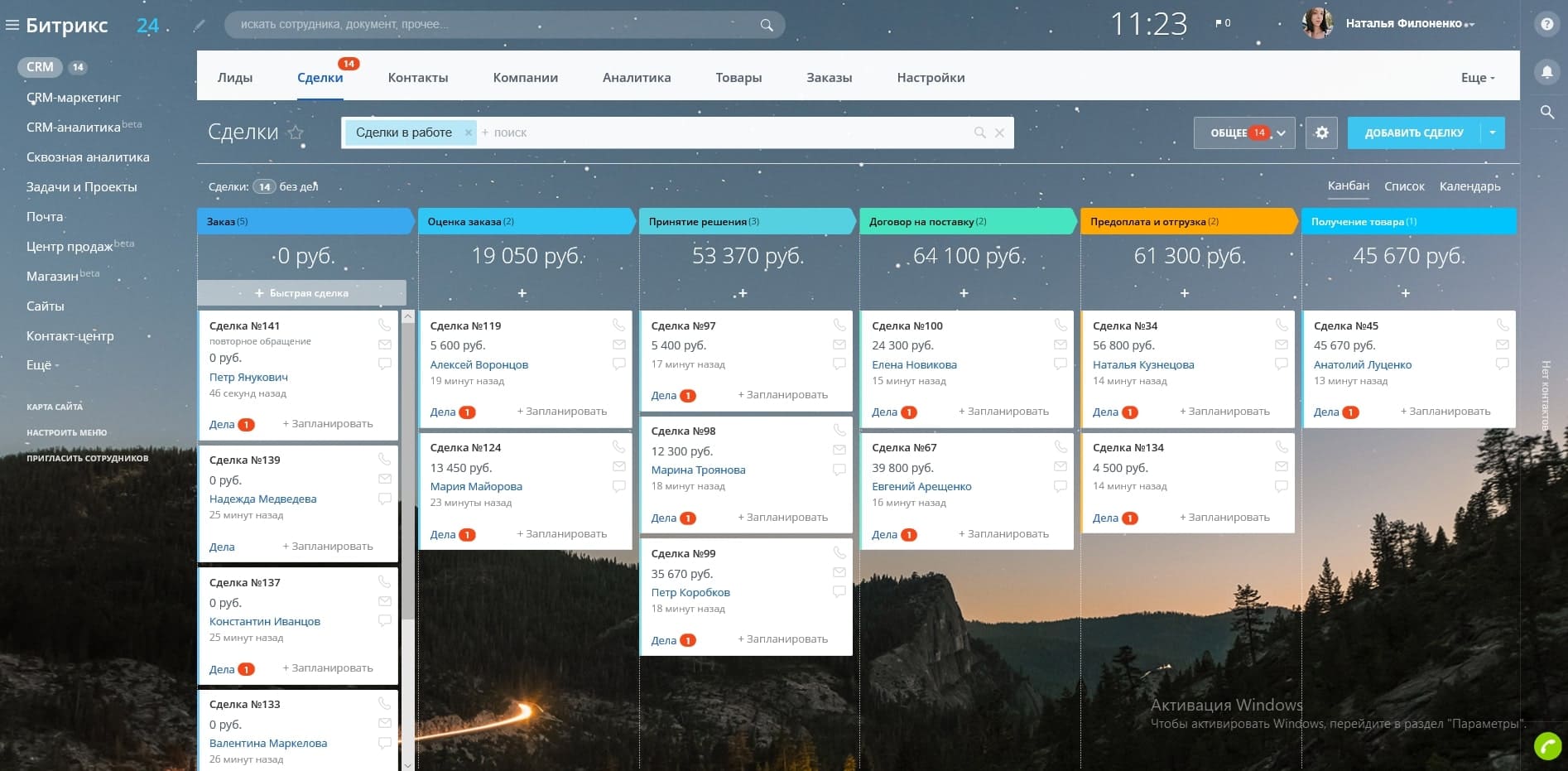This screenshot has width=1568, height=771.
Task: Expand the Еще menu in top navigation
Action: coord(1477,78)
